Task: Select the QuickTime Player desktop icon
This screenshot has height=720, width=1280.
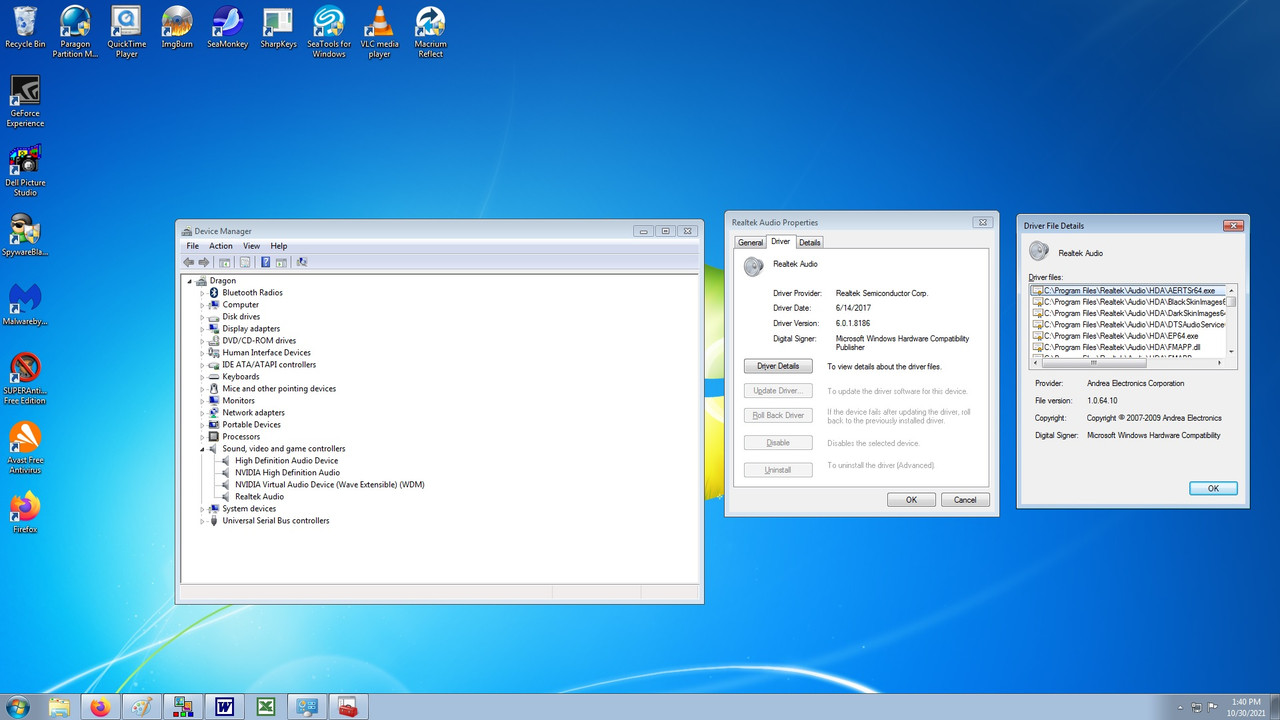Action: pyautogui.click(x=126, y=32)
